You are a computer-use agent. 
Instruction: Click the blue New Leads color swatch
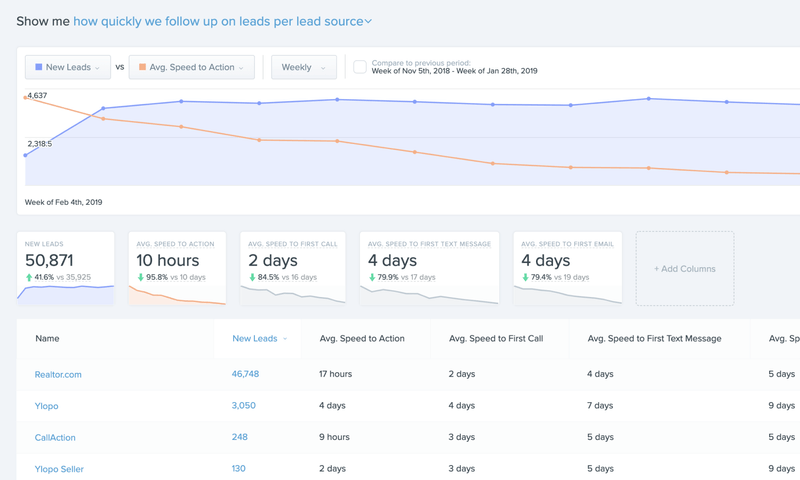38,67
